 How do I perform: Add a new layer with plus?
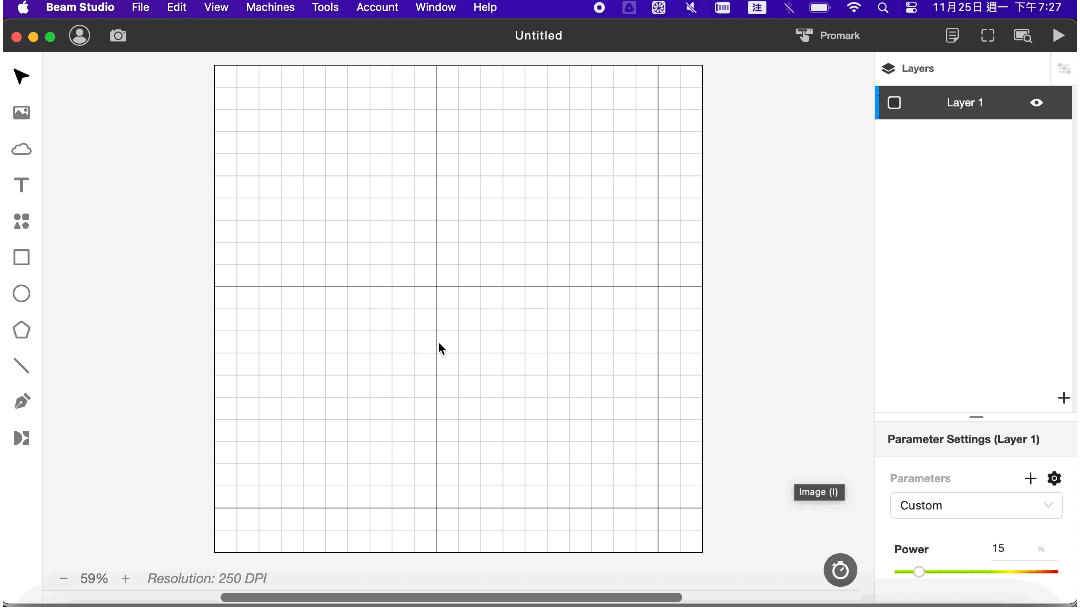[x=1063, y=398]
